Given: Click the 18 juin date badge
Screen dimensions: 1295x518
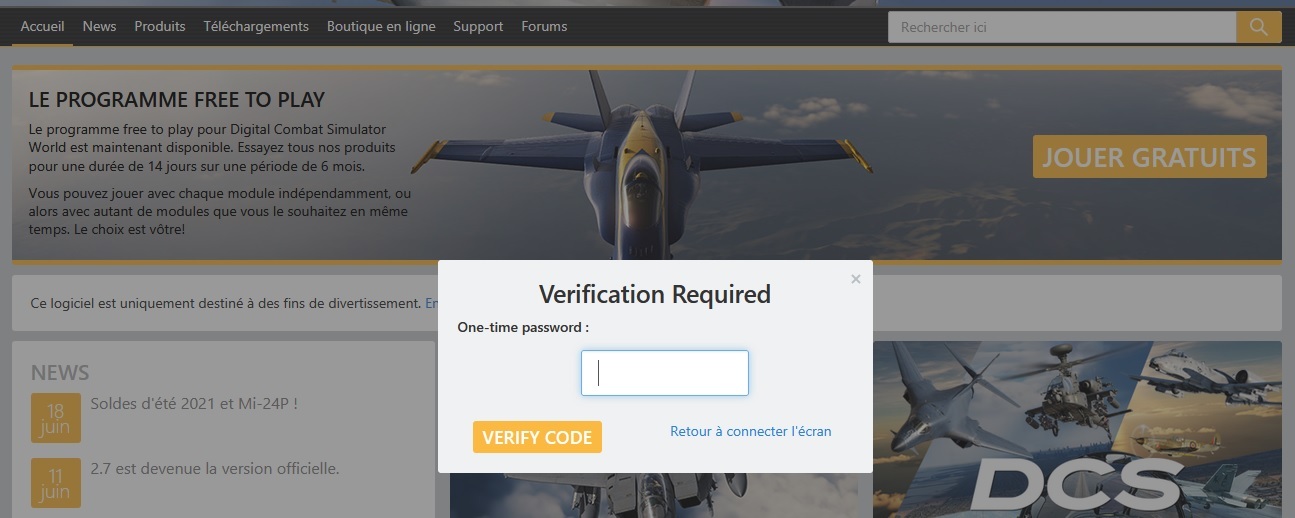Looking at the screenshot, I should (56, 418).
